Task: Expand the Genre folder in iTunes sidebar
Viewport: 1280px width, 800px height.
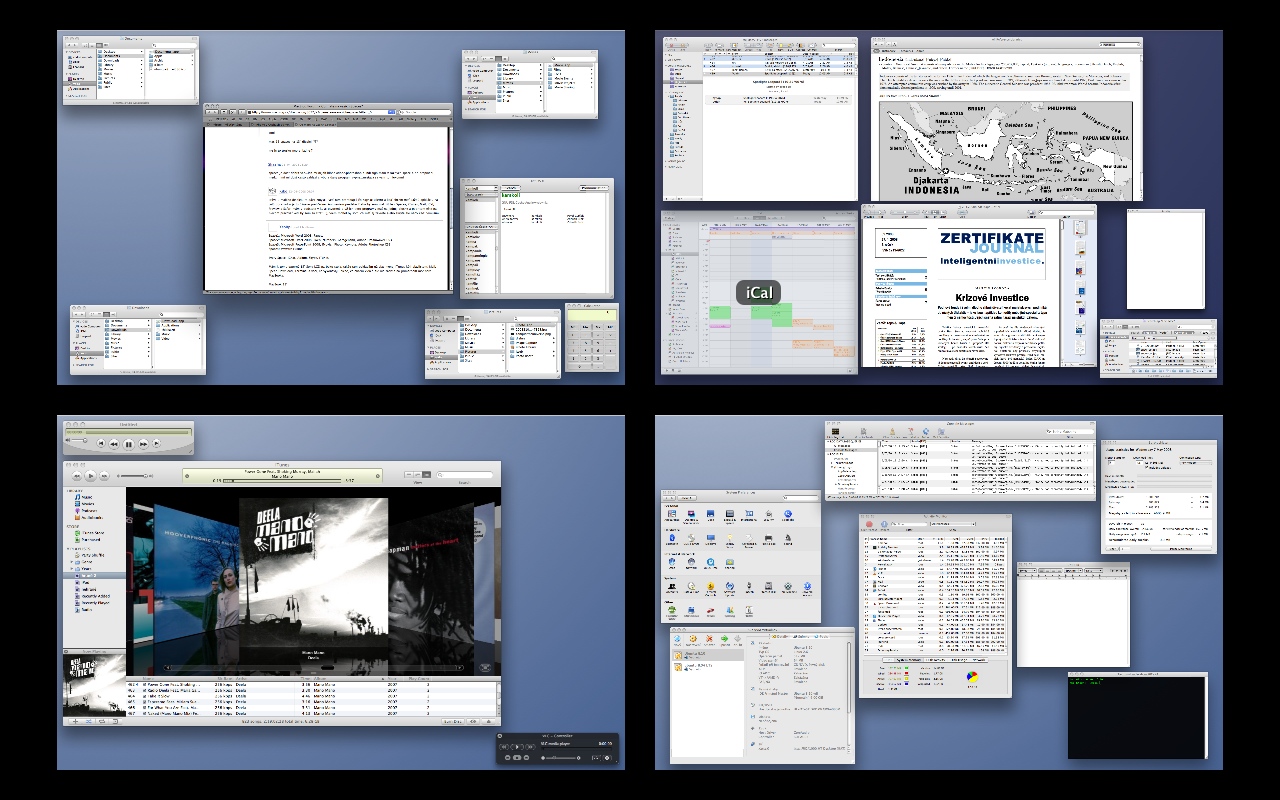Action: pyautogui.click(x=72, y=562)
